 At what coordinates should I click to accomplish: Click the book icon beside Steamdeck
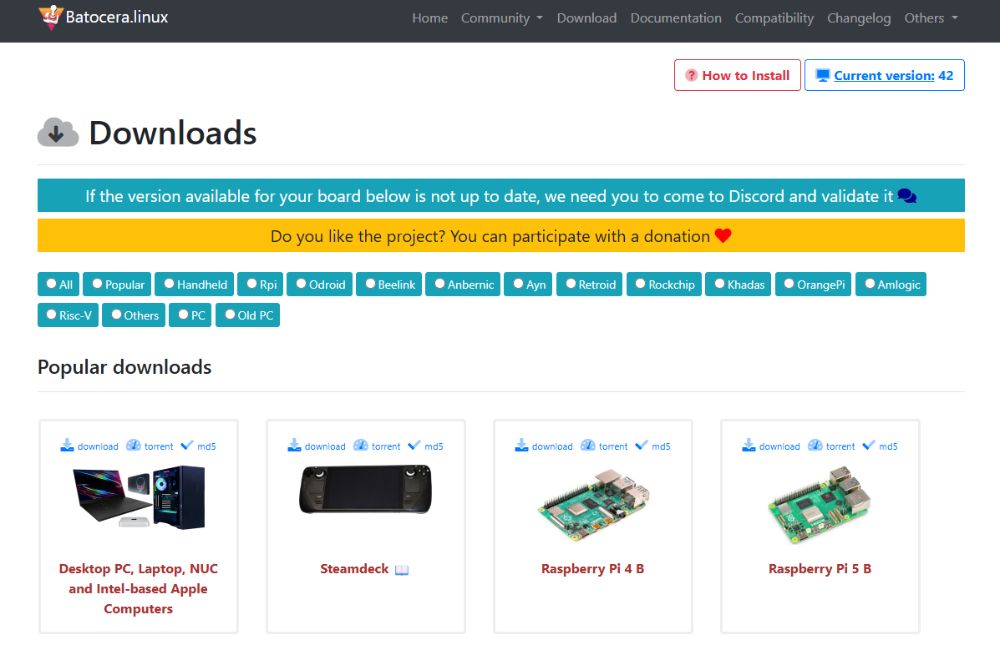pos(402,569)
